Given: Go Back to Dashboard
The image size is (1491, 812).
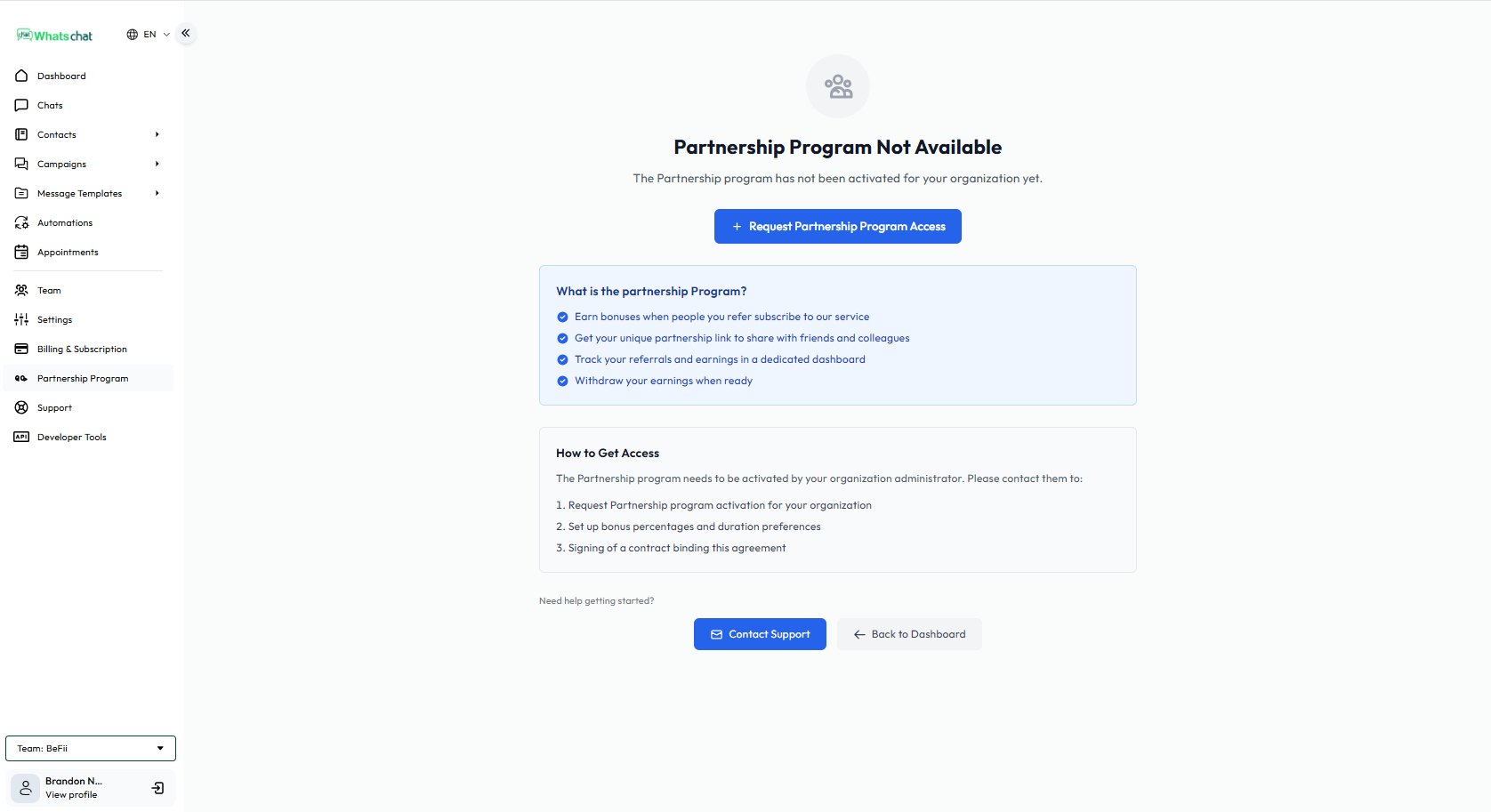Looking at the screenshot, I should point(909,634).
